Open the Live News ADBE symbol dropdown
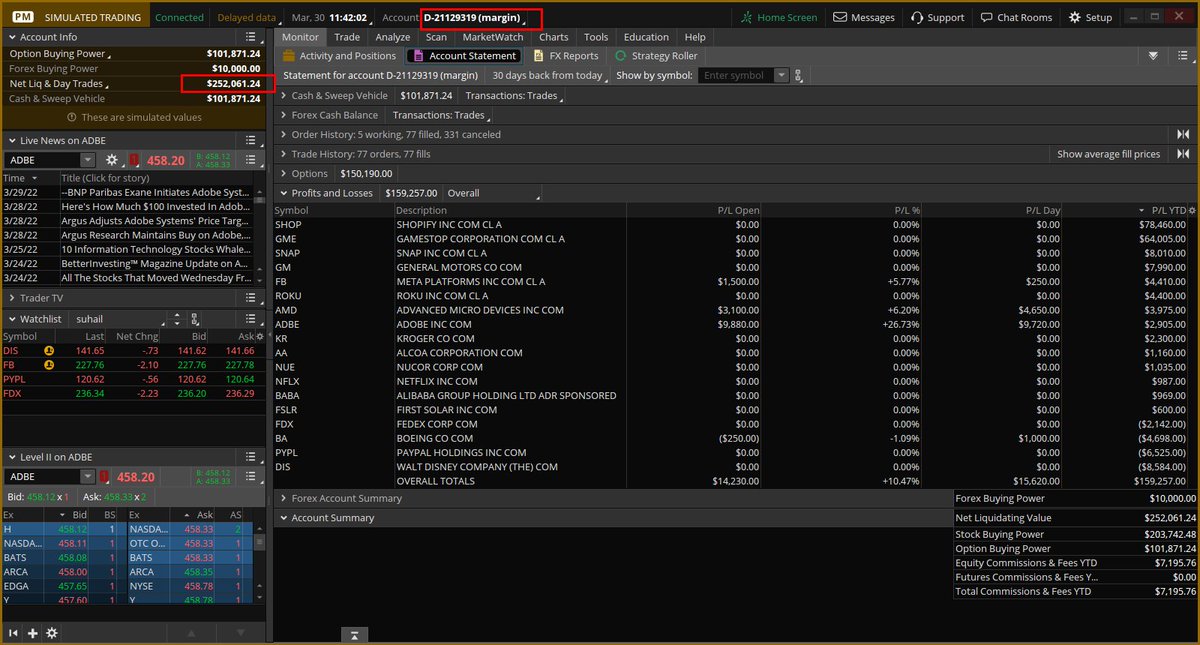The image size is (1200, 645). click(88, 160)
